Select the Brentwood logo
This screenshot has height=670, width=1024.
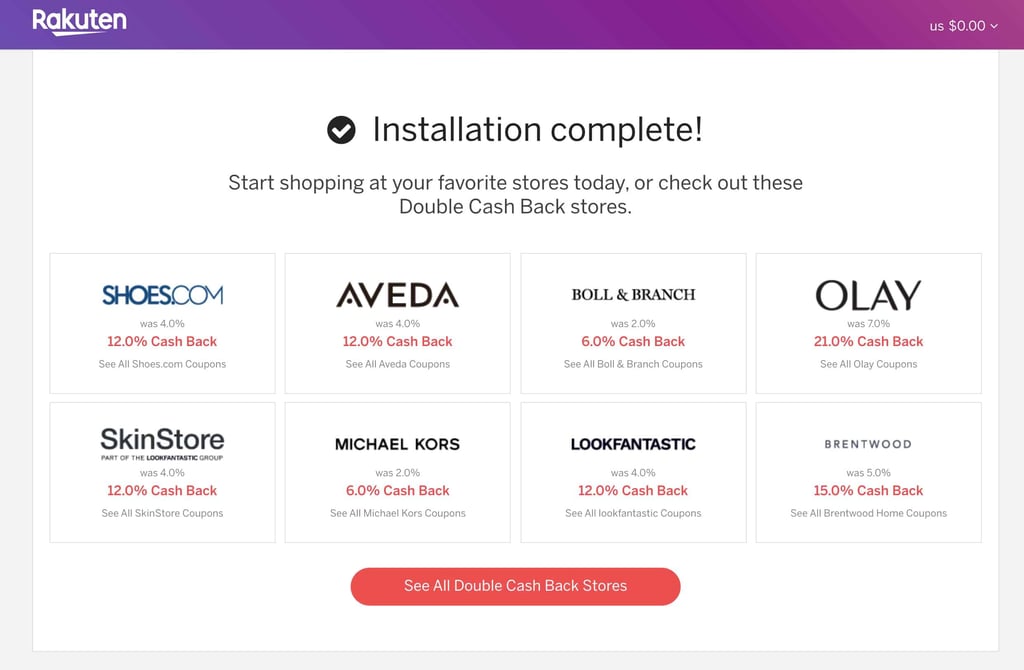(869, 444)
